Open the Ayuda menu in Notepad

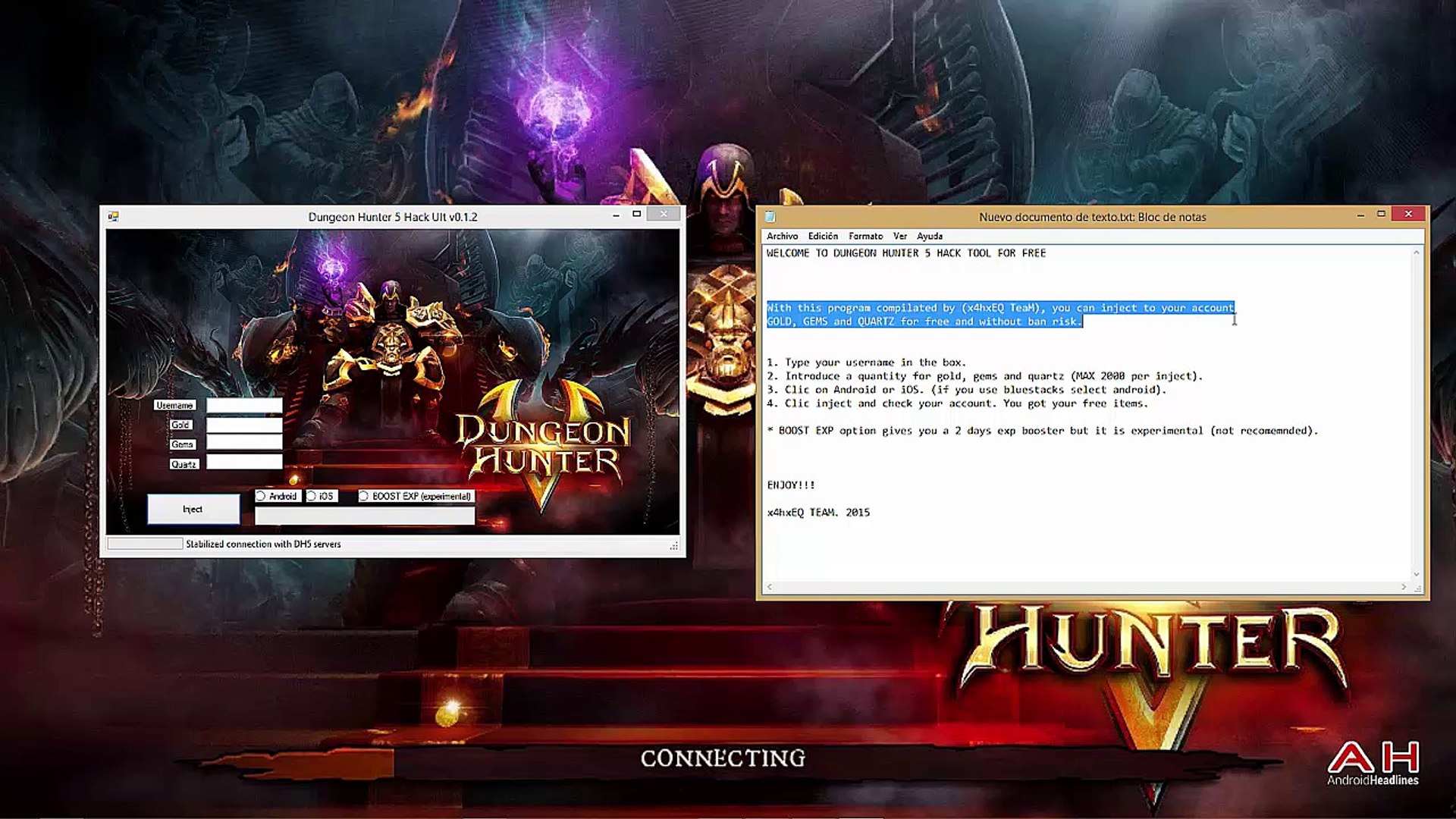click(930, 236)
